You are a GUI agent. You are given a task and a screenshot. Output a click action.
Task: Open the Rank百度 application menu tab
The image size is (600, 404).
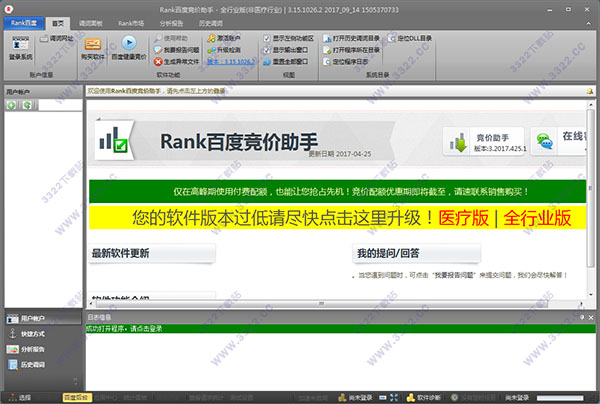pyautogui.click(x=24, y=23)
